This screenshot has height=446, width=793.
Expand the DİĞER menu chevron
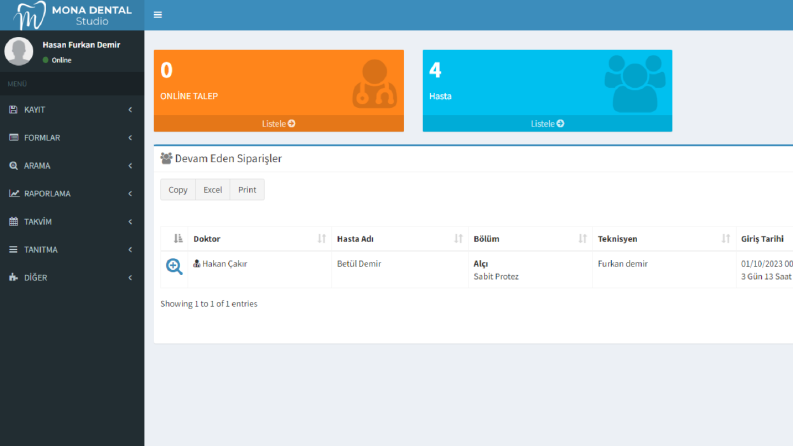tap(130, 278)
